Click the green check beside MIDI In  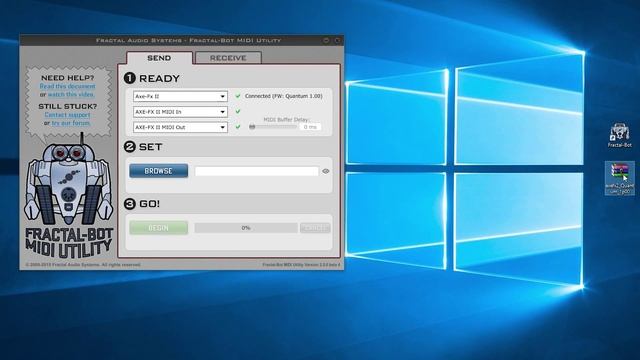click(x=238, y=111)
